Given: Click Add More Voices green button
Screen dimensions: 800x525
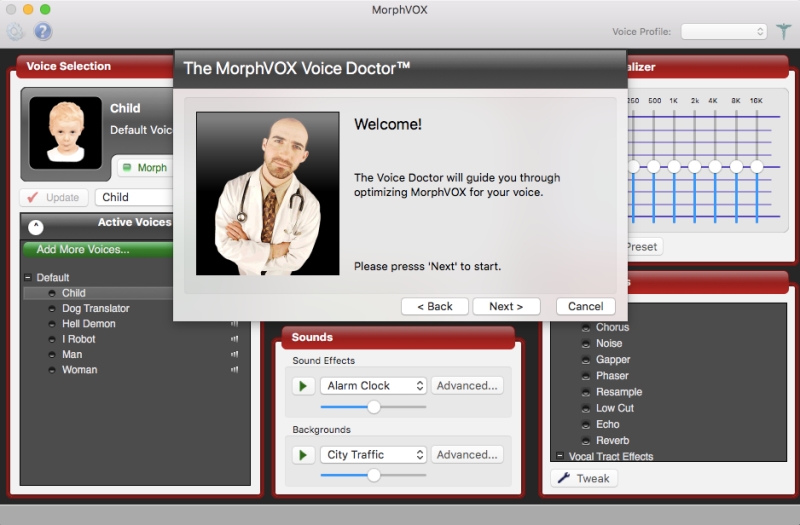Looking at the screenshot, I should pyautogui.click(x=98, y=249).
